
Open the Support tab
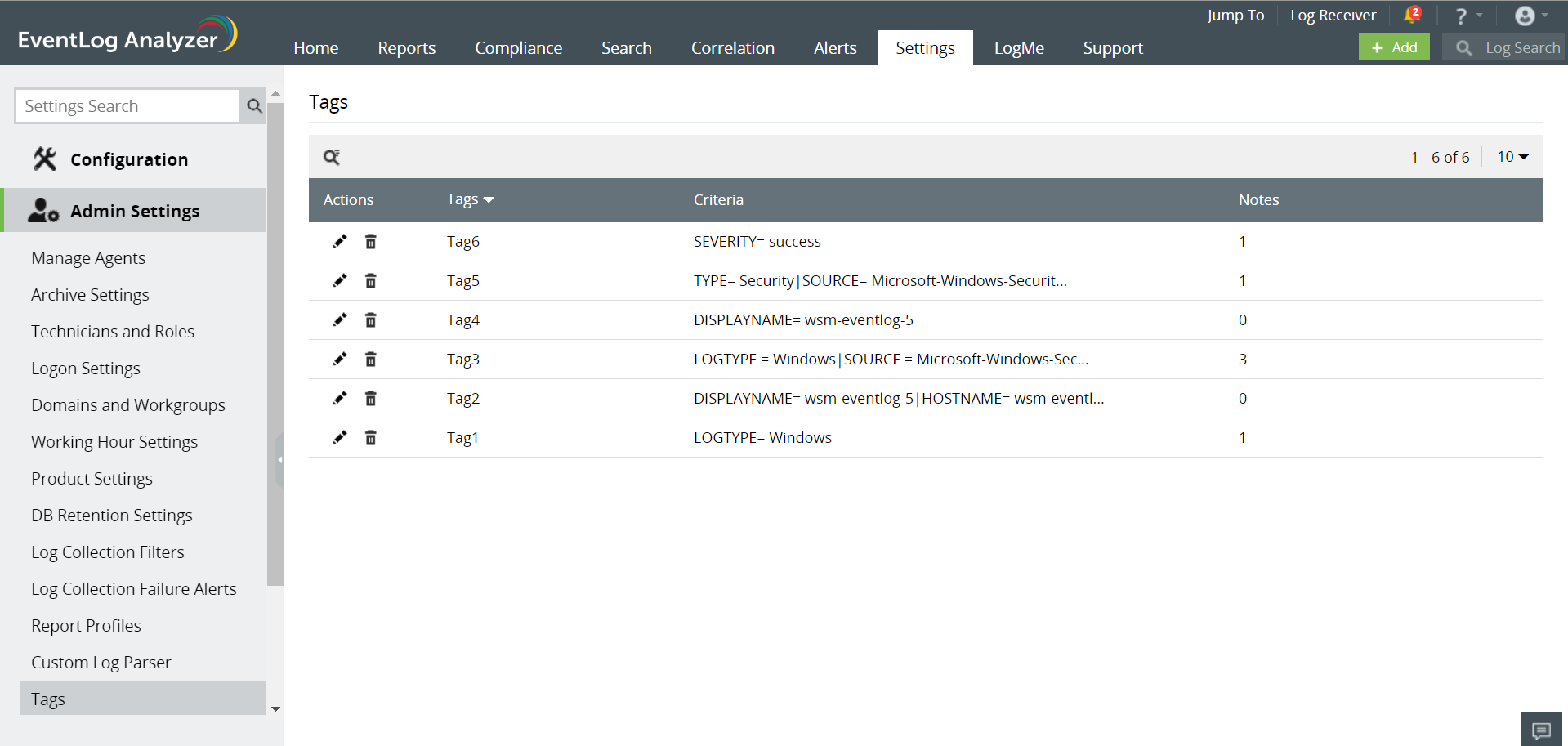[1113, 48]
